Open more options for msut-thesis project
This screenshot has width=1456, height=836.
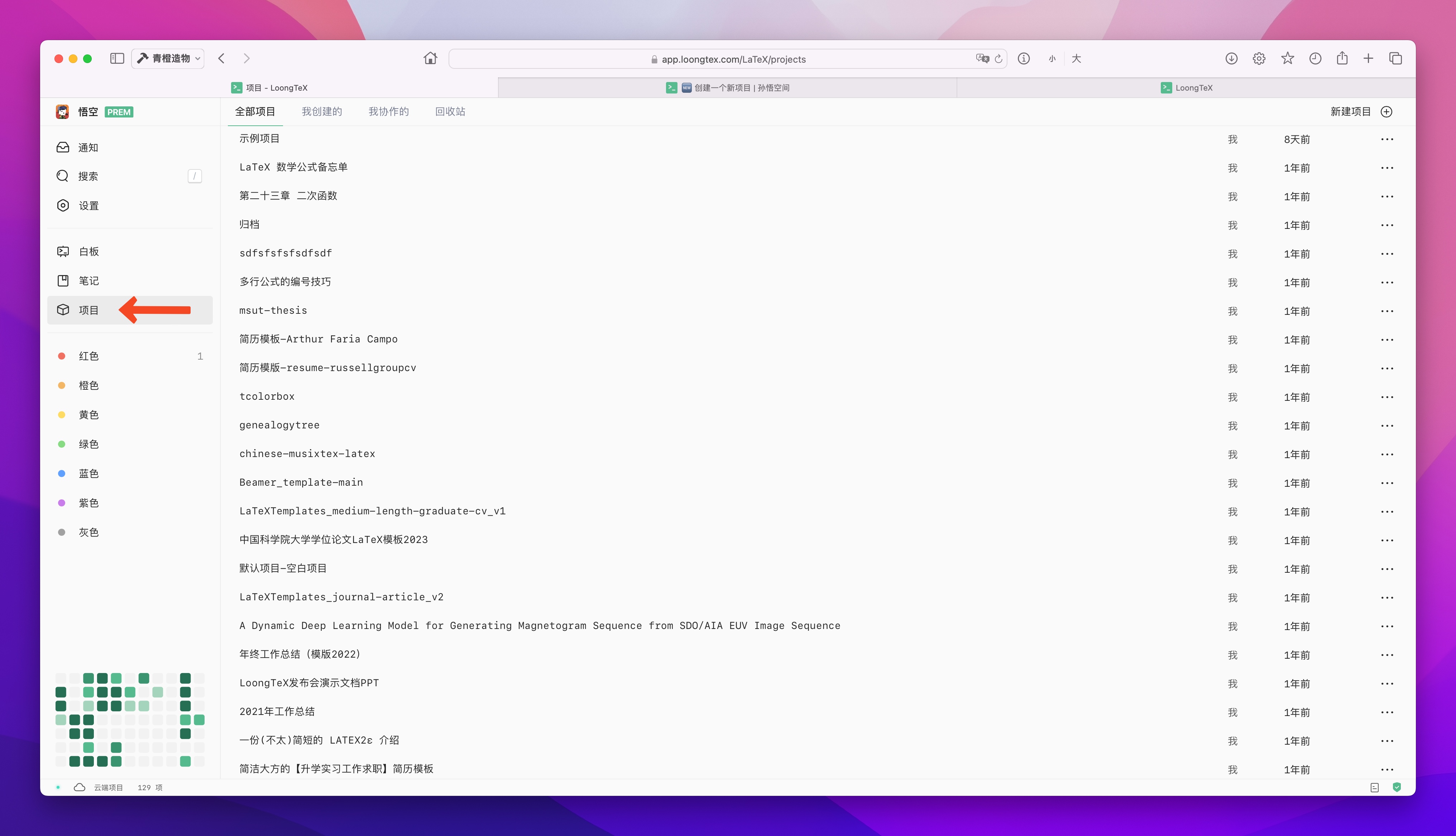pos(1387,311)
